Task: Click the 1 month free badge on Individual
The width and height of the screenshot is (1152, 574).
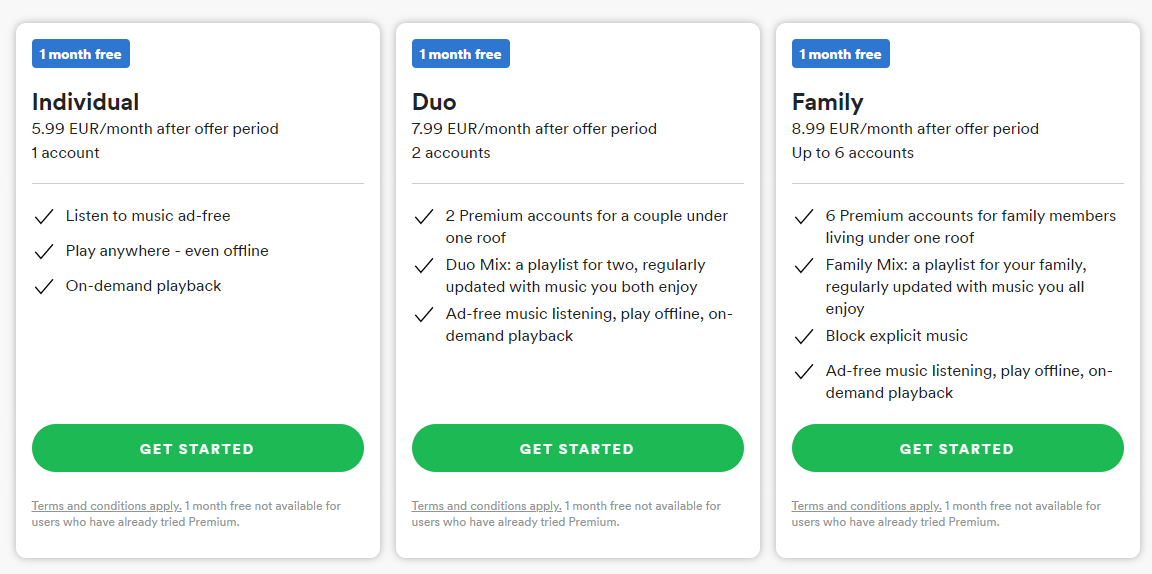Action: (81, 54)
